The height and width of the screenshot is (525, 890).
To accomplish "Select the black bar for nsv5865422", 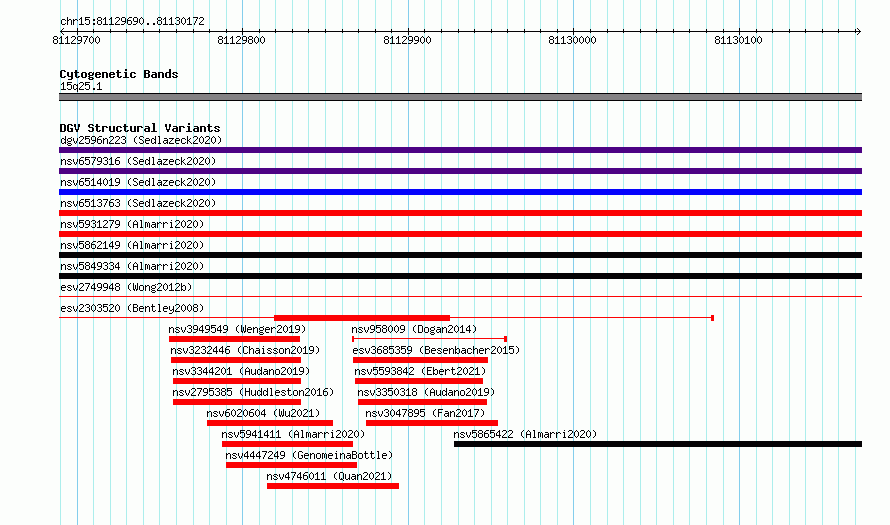I will click(658, 444).
